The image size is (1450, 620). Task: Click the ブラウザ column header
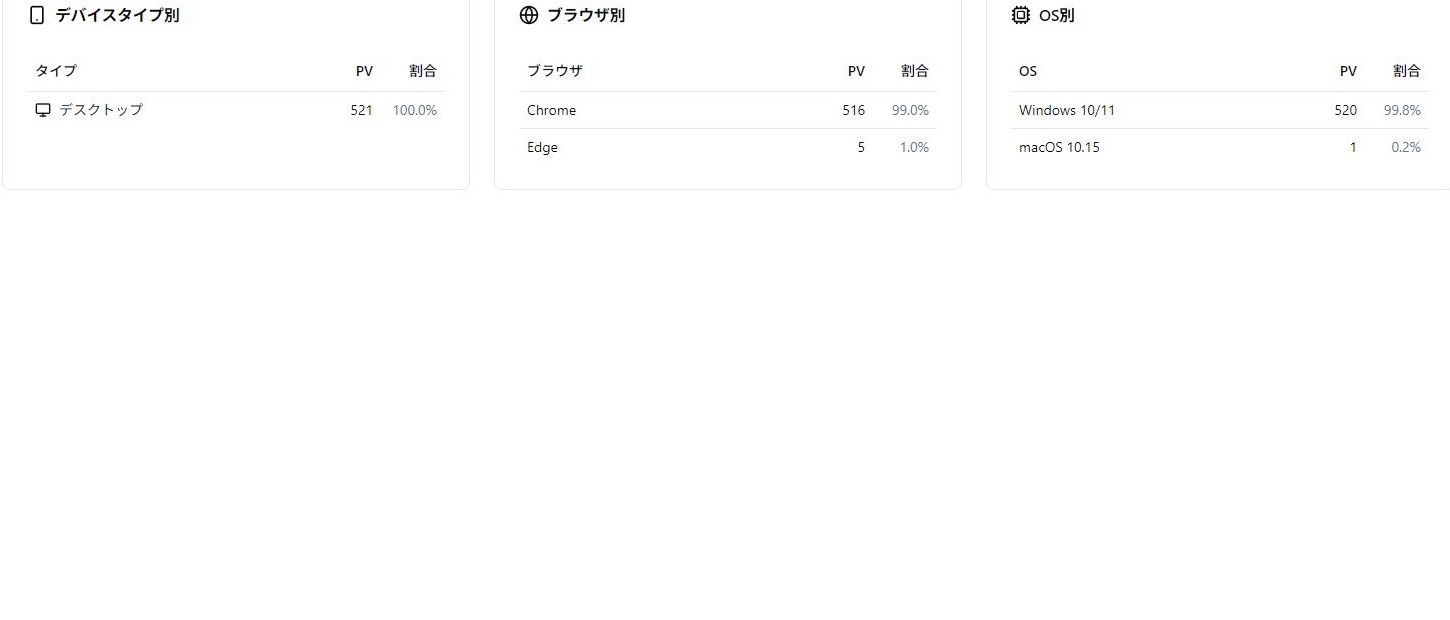[x=555, y=71]
